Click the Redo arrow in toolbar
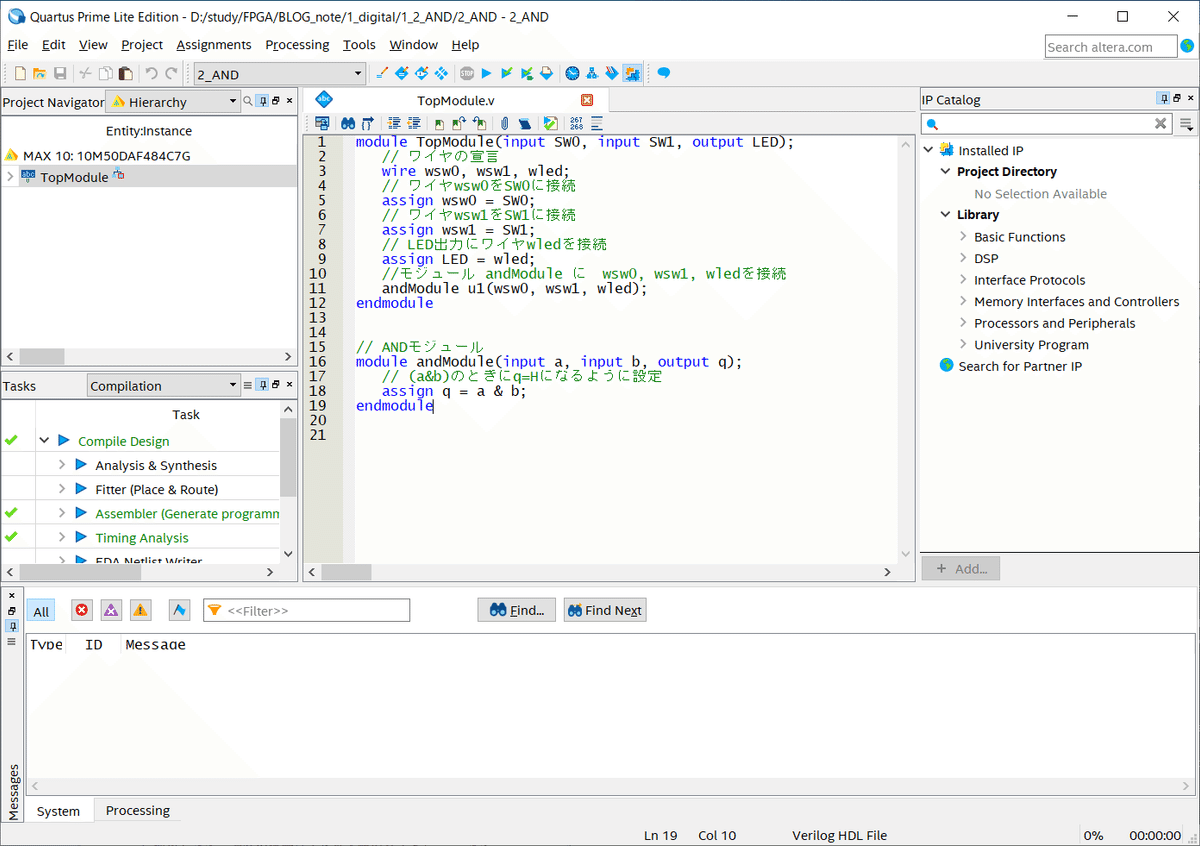 [172, 73]
